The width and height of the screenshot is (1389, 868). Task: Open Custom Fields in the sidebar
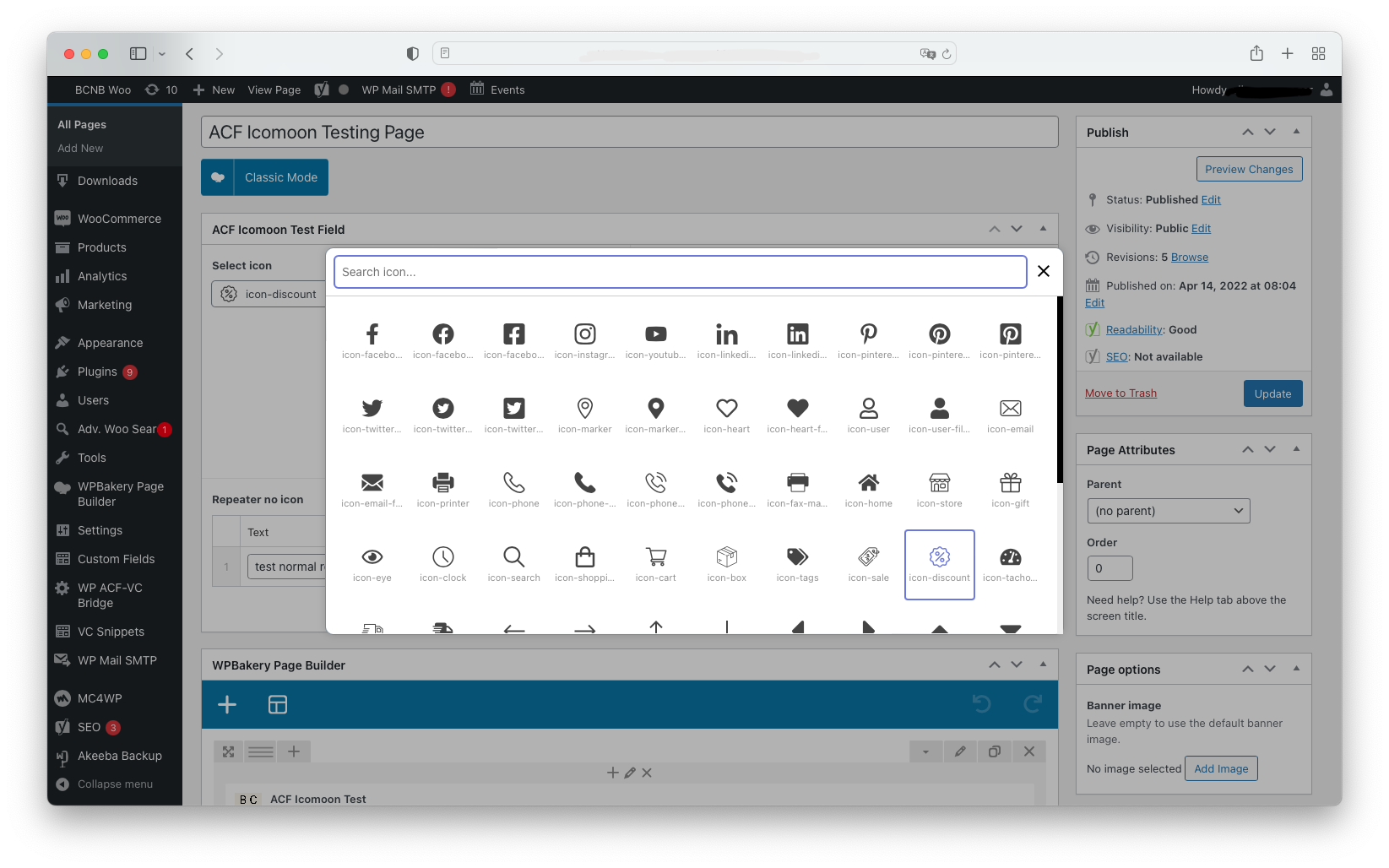click(x=115, y=559)
